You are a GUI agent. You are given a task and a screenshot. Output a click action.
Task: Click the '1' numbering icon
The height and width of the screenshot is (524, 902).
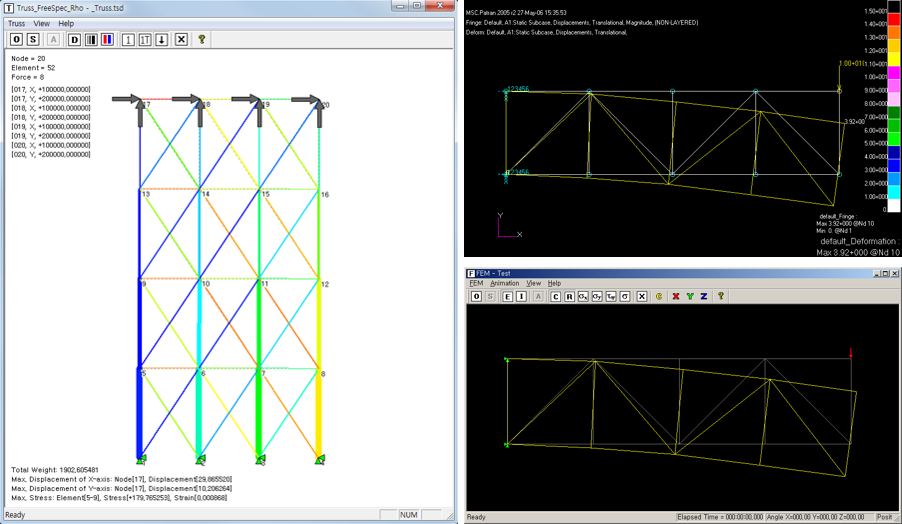click(x=128, y=39)
